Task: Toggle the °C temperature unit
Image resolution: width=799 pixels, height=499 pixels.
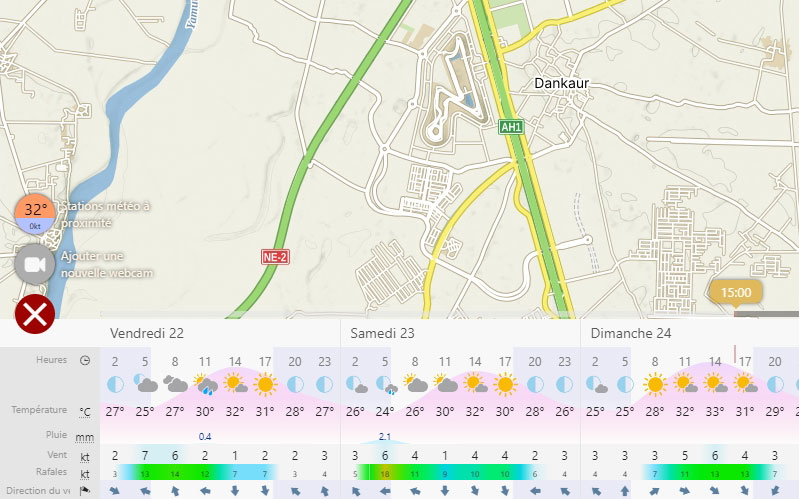Action: pyautogui.click(x=85, y=411)
